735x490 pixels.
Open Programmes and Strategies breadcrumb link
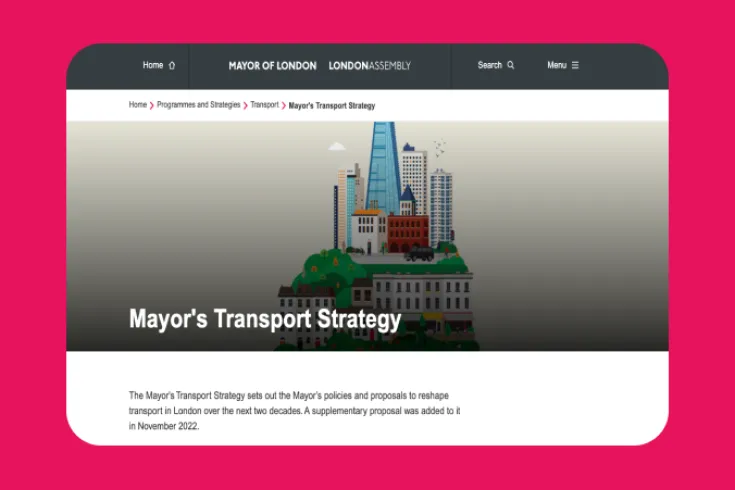[x=198, y=105]
